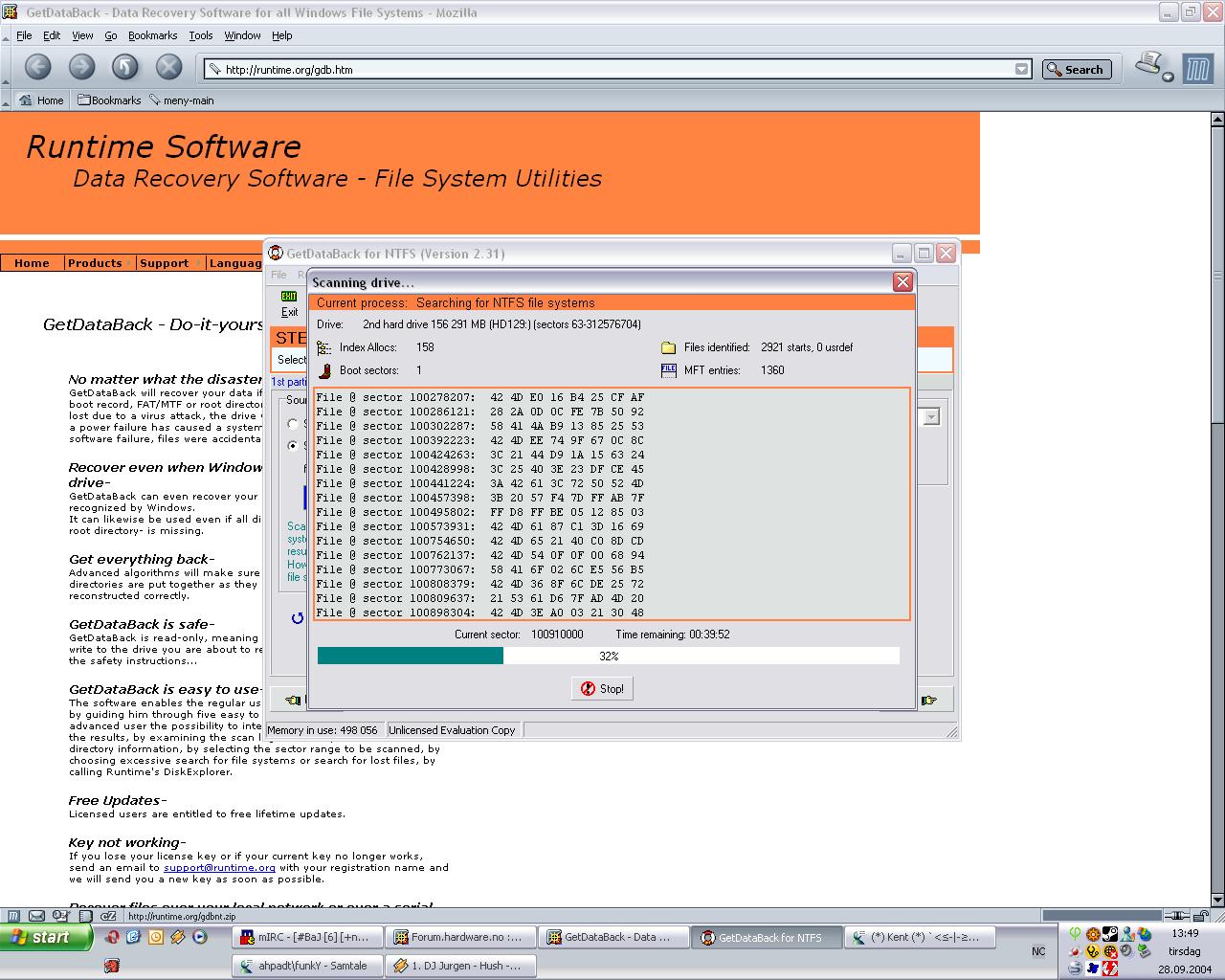Click the MFT entries FILE icon
Screen dimensions: 1225x980
(669, 370)
